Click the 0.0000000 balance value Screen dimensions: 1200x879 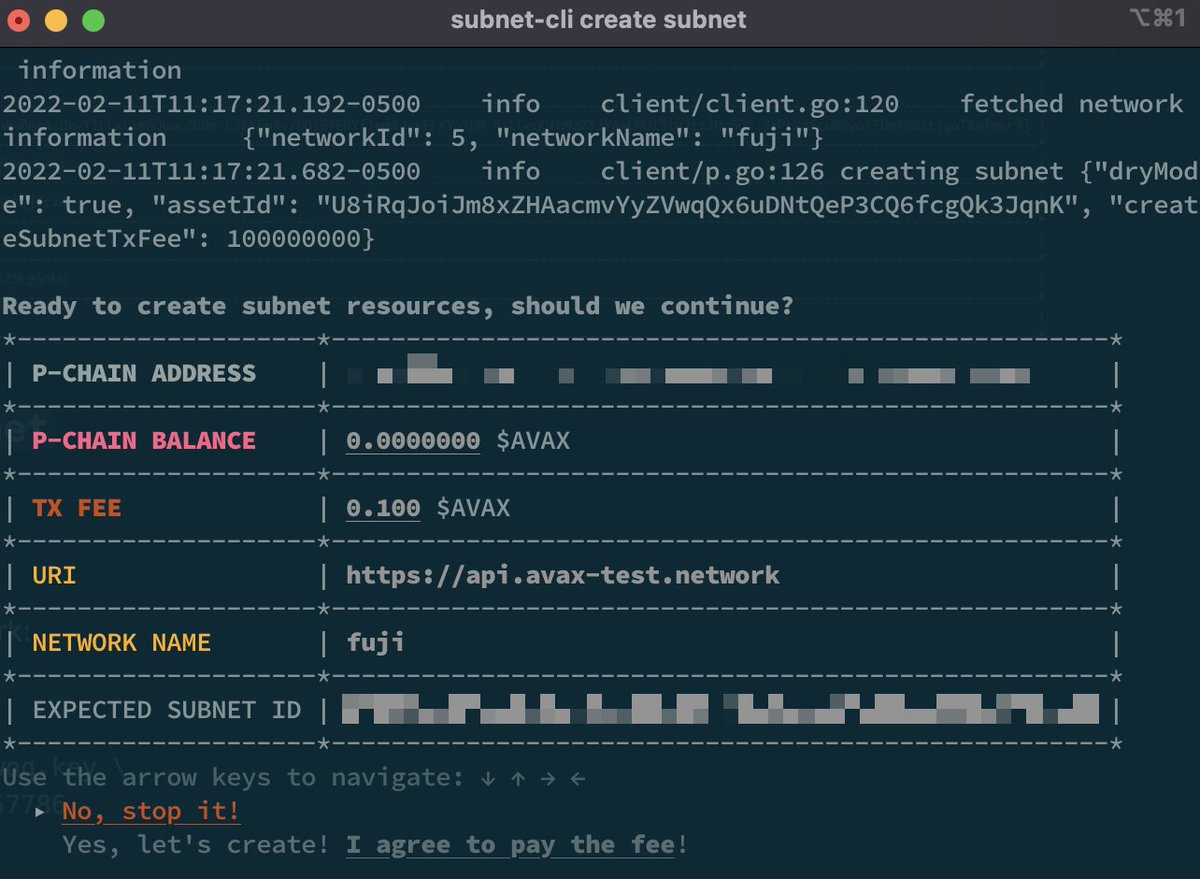pyautogui.click(x=413, y=440)
